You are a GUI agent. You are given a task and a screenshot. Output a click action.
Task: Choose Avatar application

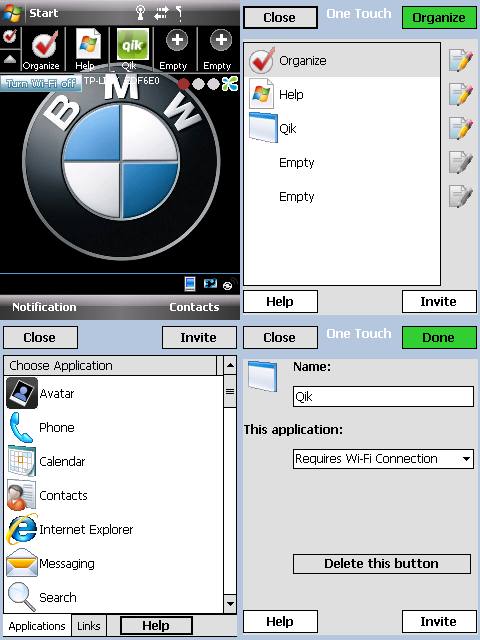click(x=113, y=393)
